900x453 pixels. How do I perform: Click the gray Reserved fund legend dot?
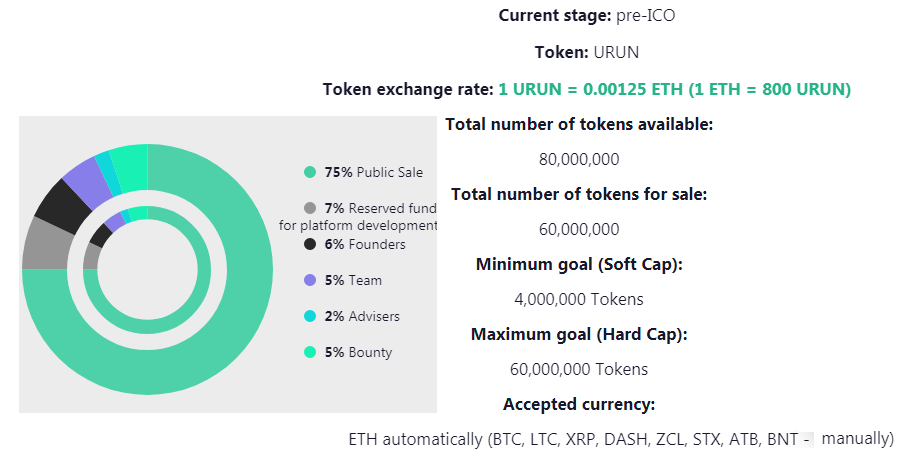(x=310, y=208)
